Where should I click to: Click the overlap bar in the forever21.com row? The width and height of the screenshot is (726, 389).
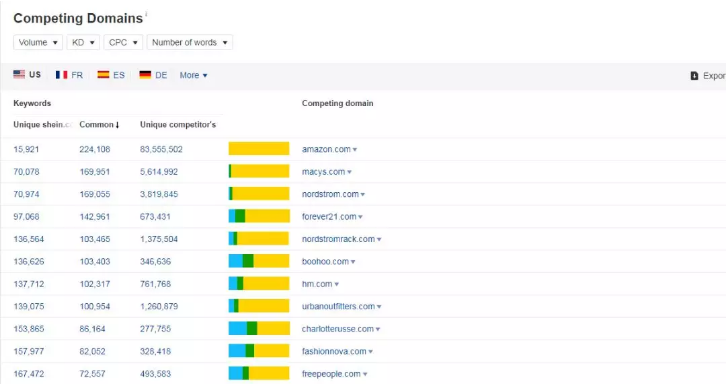tap(259, 216)
